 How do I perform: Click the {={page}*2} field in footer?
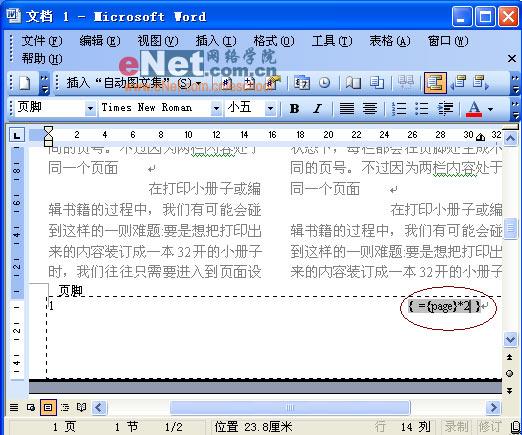(444, 306)
